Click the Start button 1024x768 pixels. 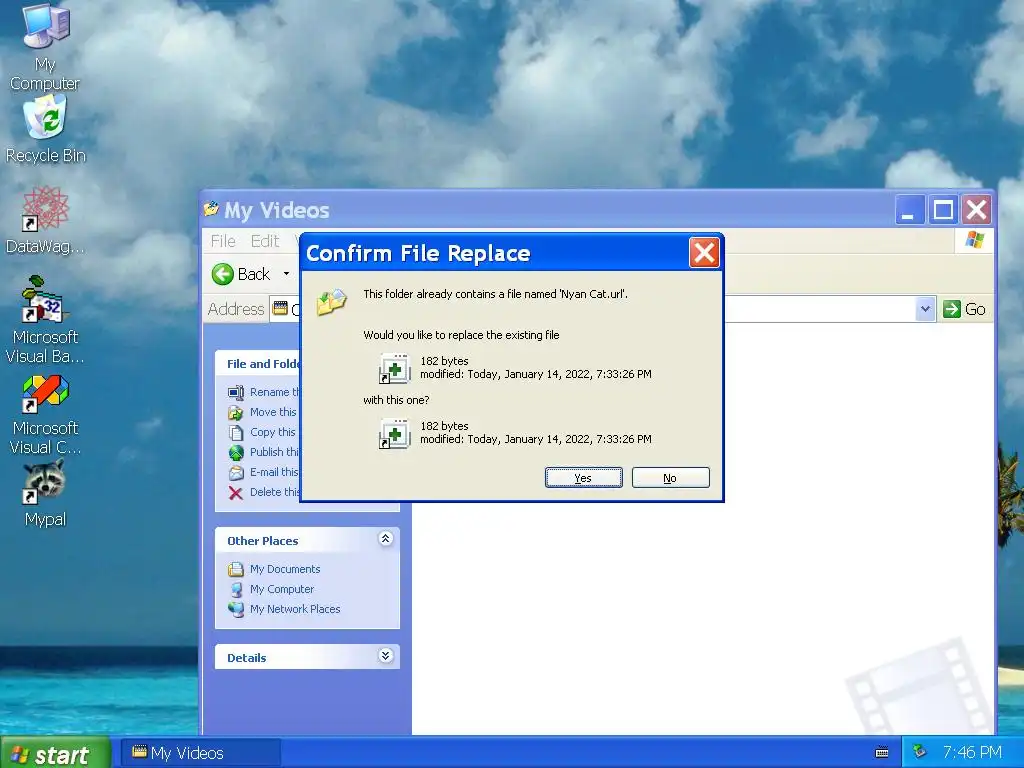click(x=55, y=753)
